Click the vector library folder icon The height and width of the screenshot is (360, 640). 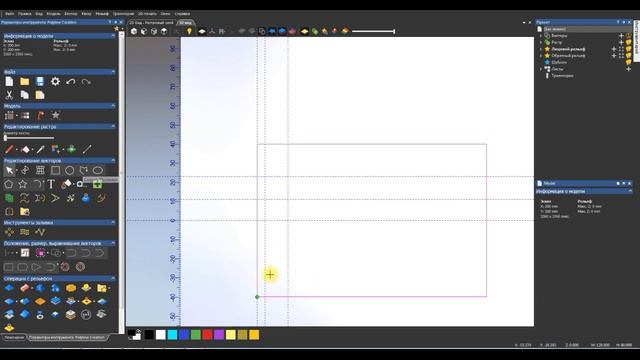click(24, 212)
